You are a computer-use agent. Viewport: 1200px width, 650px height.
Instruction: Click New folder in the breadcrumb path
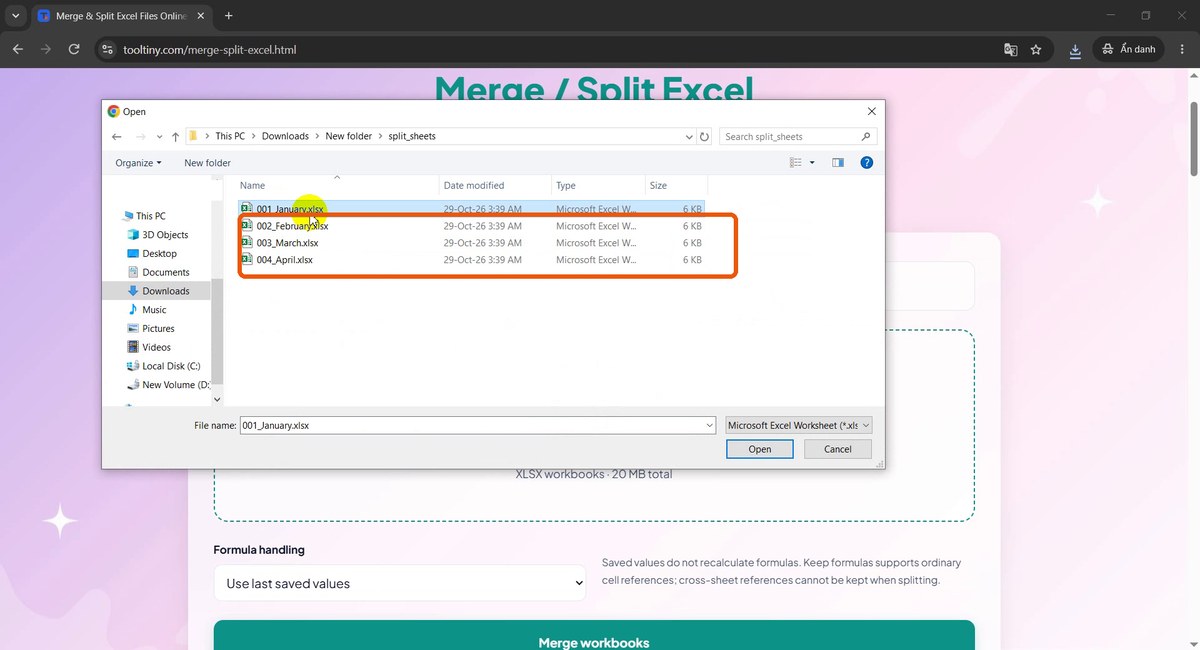coord(348,136)
